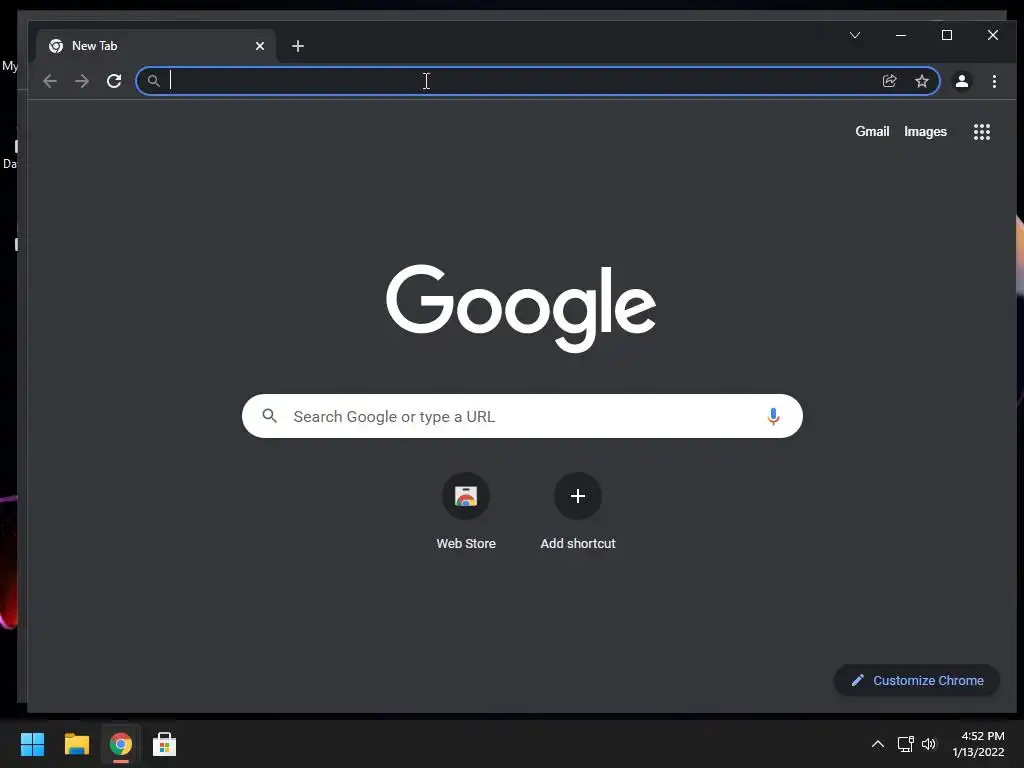This screenshot has height=768, width=1024.
Task: Open the network status tray icon
Action: pyautogui.click(x=905, y=744)
